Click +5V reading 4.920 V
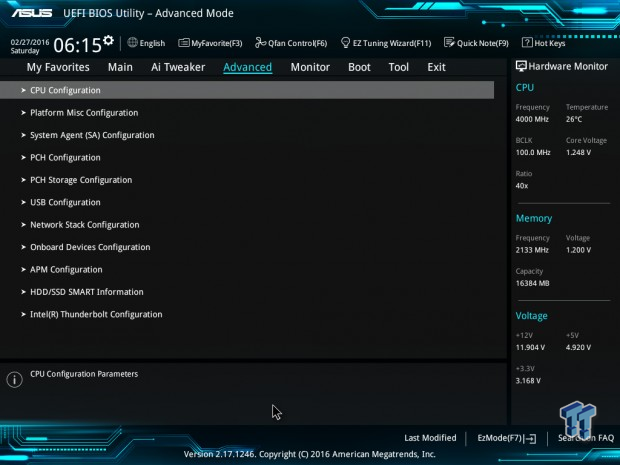 [578, 348]
